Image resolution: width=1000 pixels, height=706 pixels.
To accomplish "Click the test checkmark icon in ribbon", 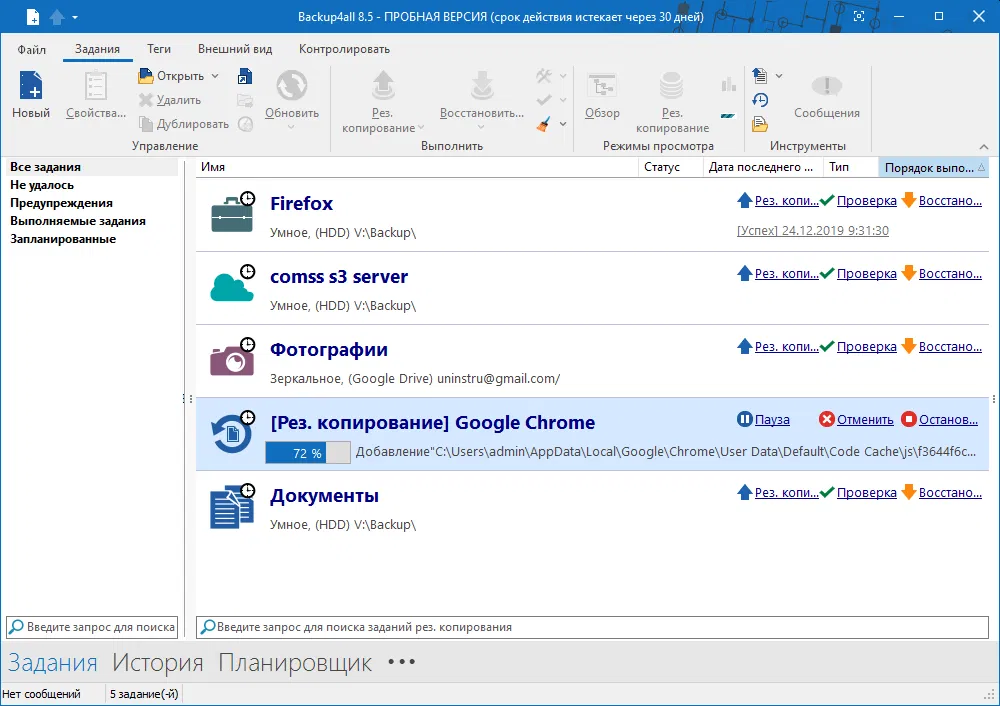I will (x=543, y=100).
